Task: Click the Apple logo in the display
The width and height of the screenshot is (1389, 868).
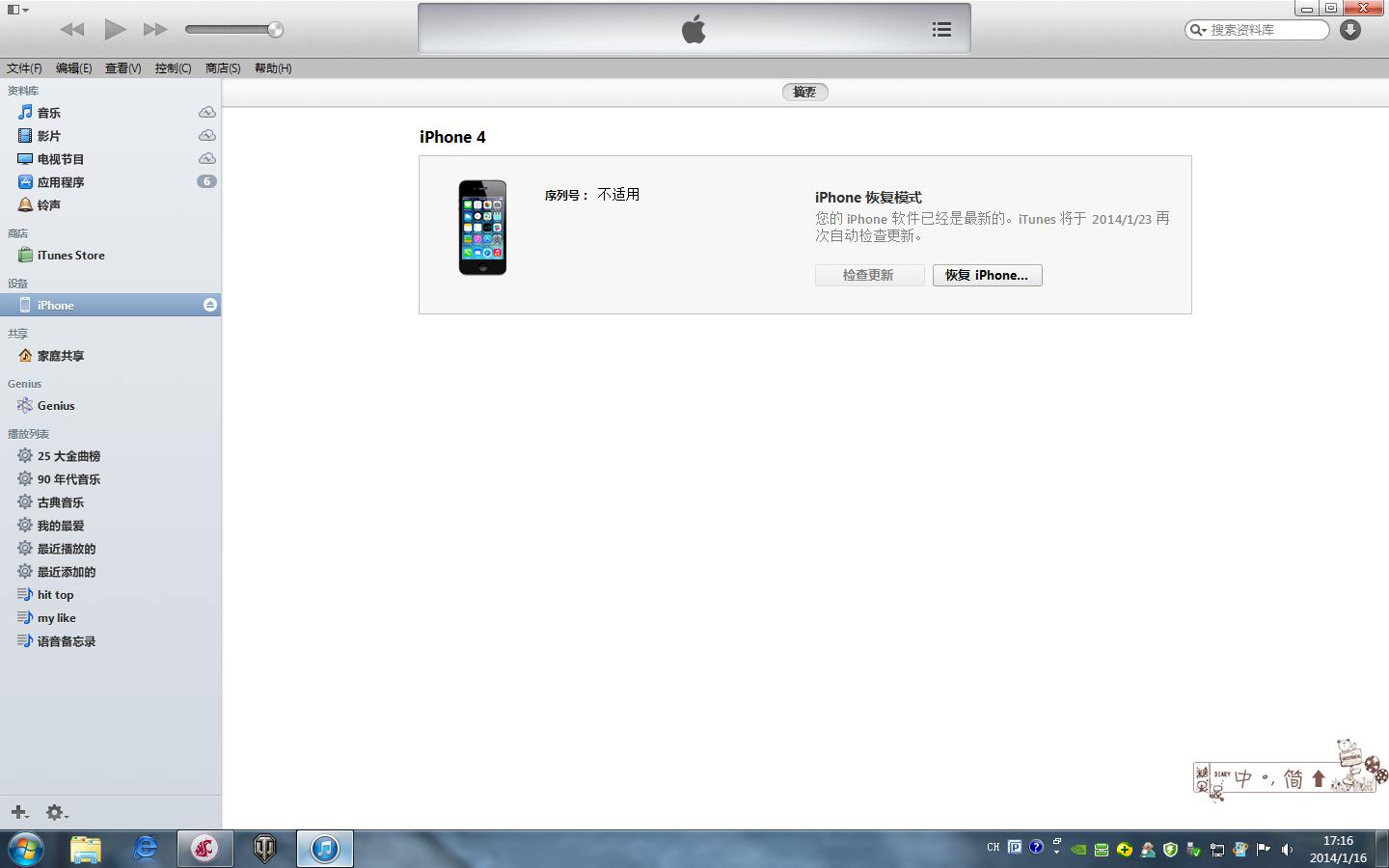Action: pyautogui.click(x=694, y=29)
